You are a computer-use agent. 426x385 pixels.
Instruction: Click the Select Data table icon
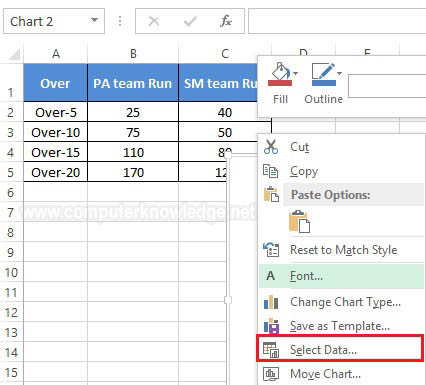pyautogui.click(x=271, y=350)
